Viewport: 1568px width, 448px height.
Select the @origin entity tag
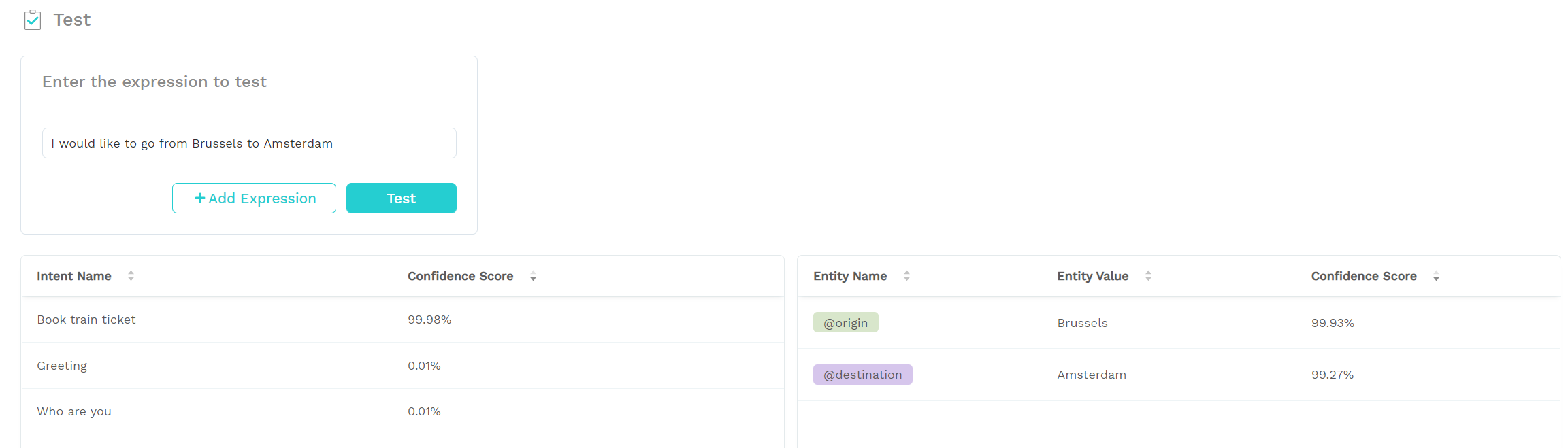click(x=846, y=323)
